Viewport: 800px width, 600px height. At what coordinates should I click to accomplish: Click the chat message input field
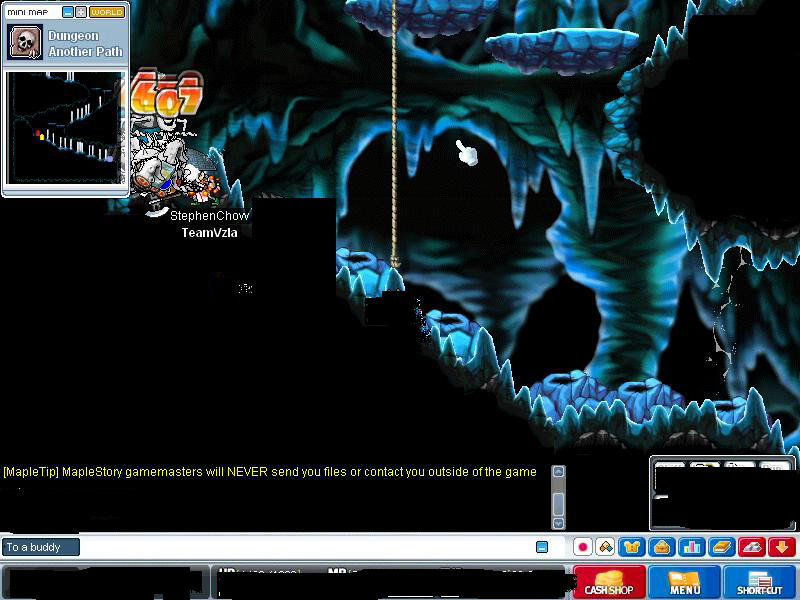pyautogui.click(x=306, y=547)
